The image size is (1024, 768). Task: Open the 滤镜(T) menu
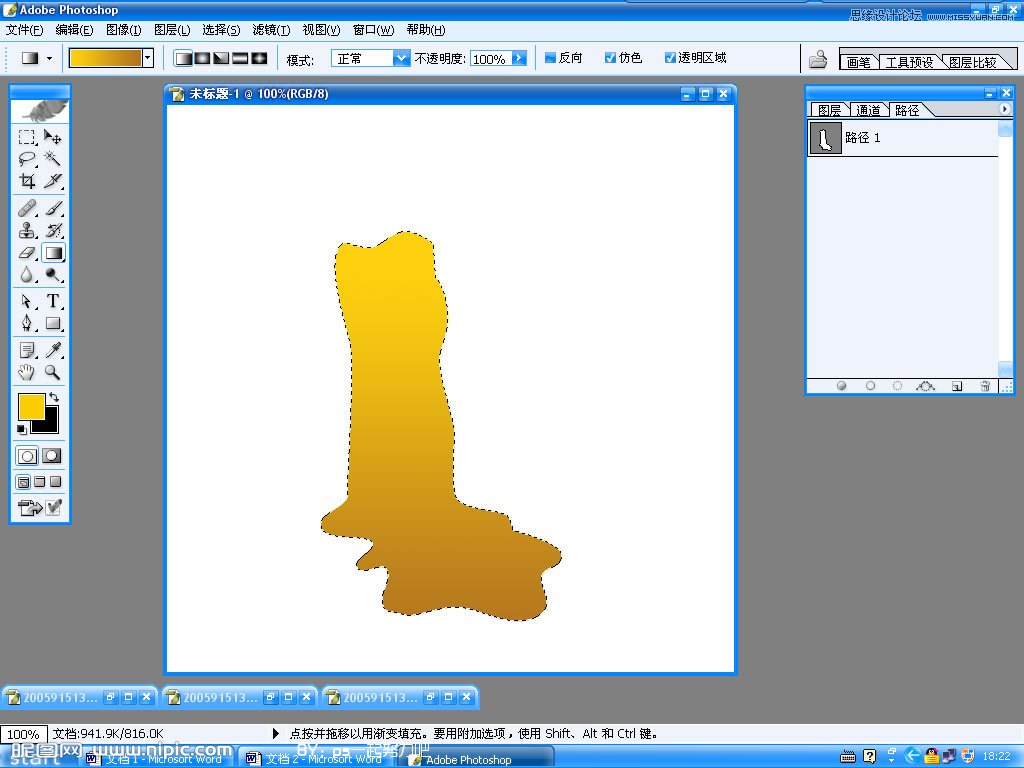pos(271,30)
